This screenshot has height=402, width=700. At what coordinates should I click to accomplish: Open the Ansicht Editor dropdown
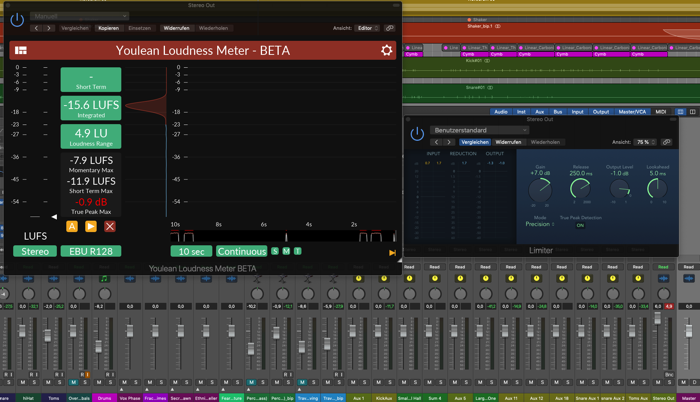coord(367,28)
